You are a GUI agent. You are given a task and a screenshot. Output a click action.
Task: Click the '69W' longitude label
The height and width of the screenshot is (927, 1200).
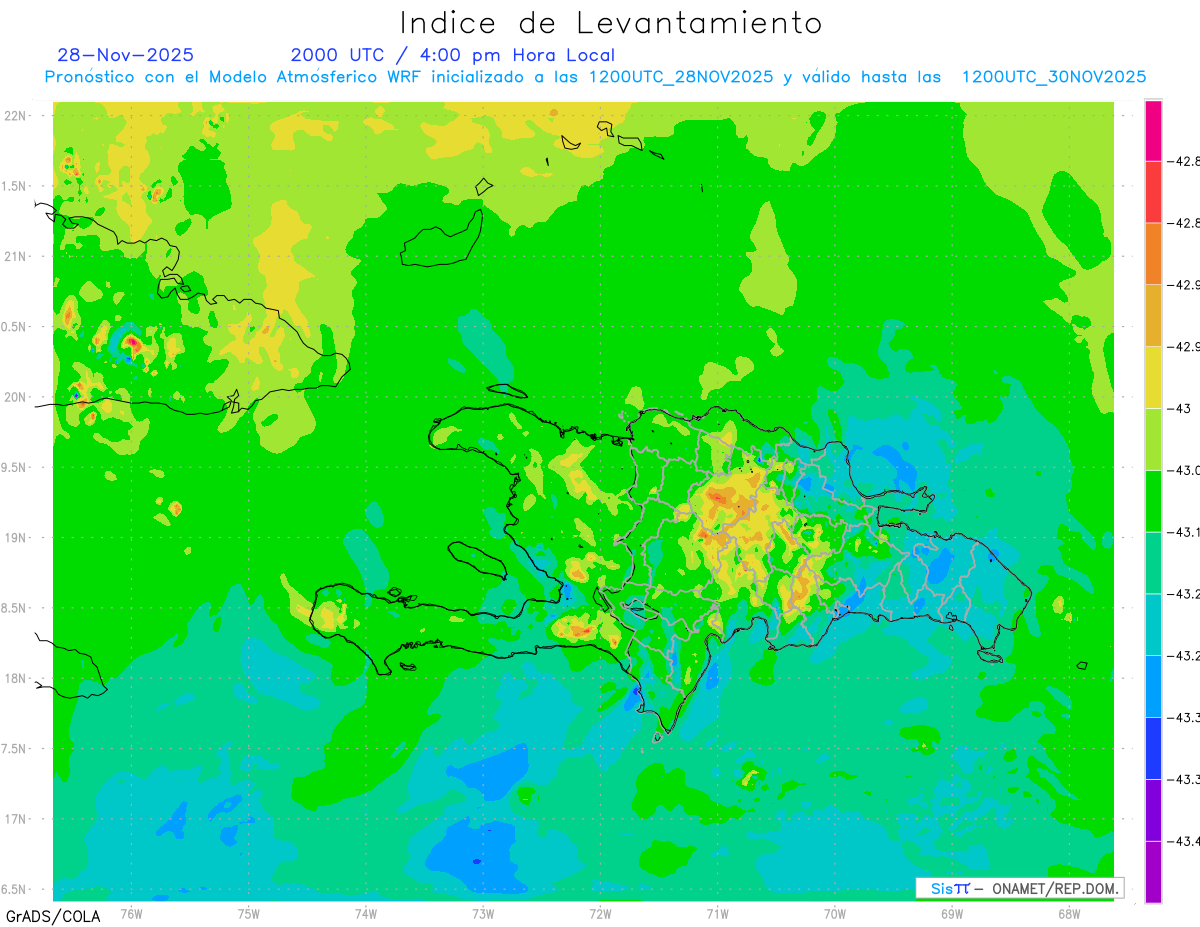click(x=952, y=913)
